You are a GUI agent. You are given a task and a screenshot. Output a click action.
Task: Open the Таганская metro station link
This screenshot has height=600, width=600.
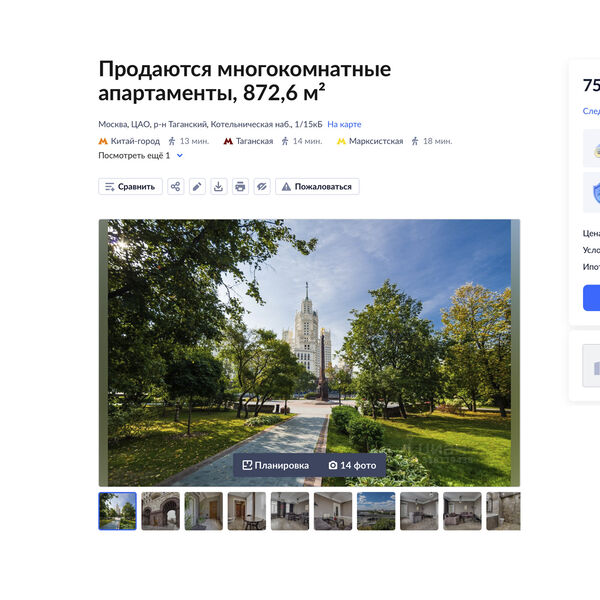[254, 141]
